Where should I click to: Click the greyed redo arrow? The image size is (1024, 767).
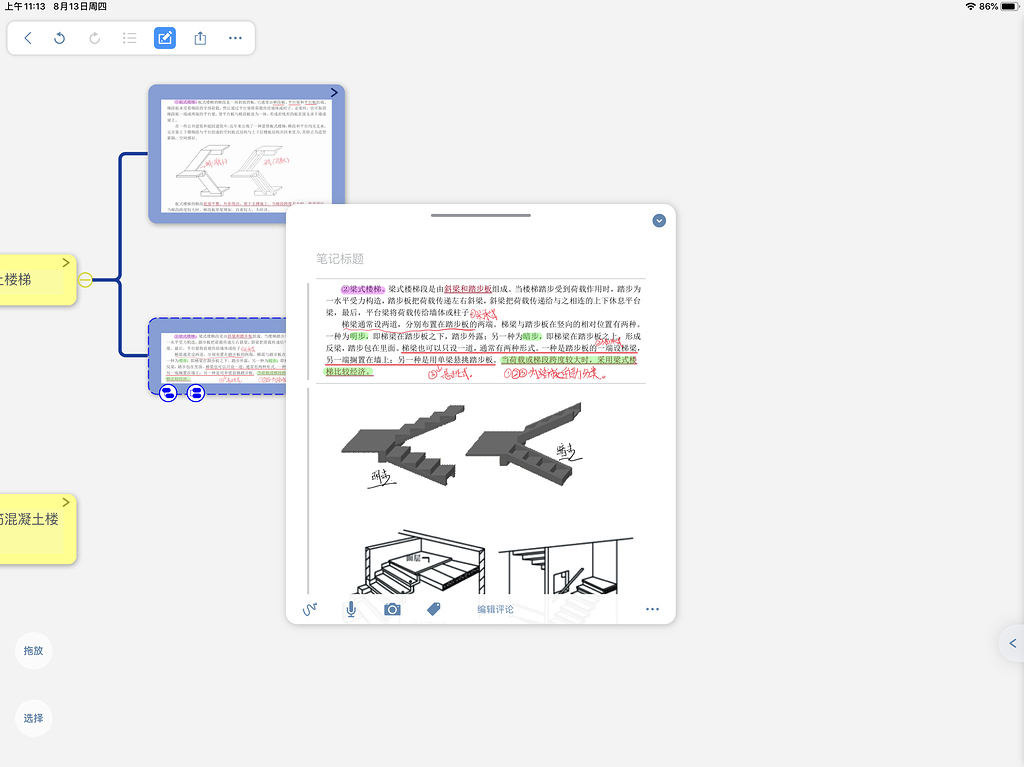point(95,38)
